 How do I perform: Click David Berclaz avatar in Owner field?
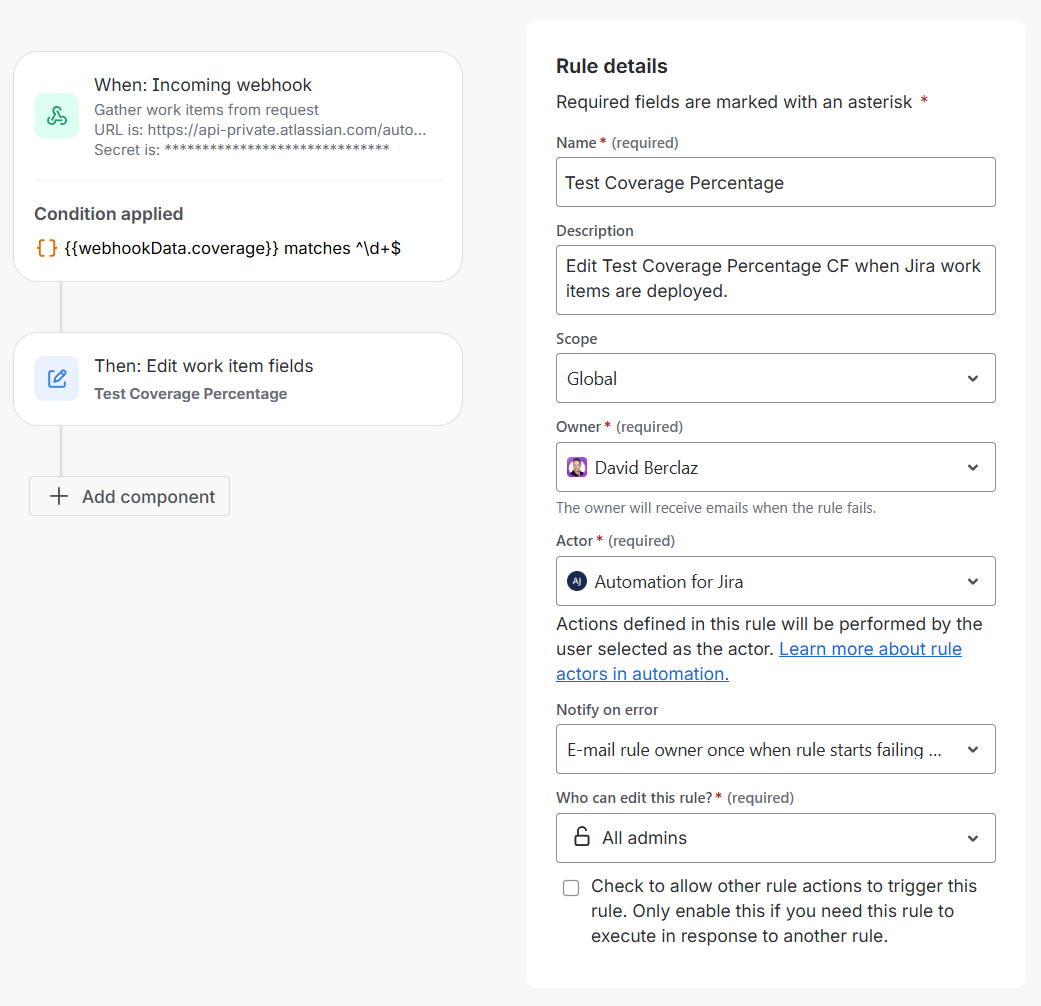pos(577,467)
